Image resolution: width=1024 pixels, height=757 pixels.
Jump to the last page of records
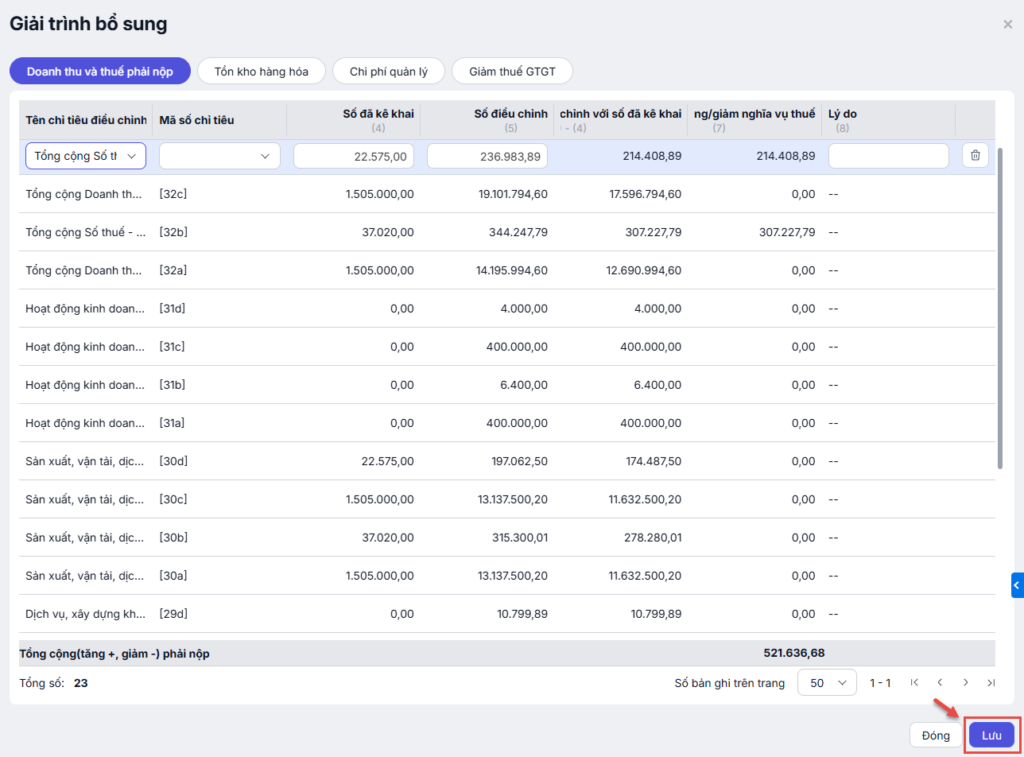[x=991, y=683]
